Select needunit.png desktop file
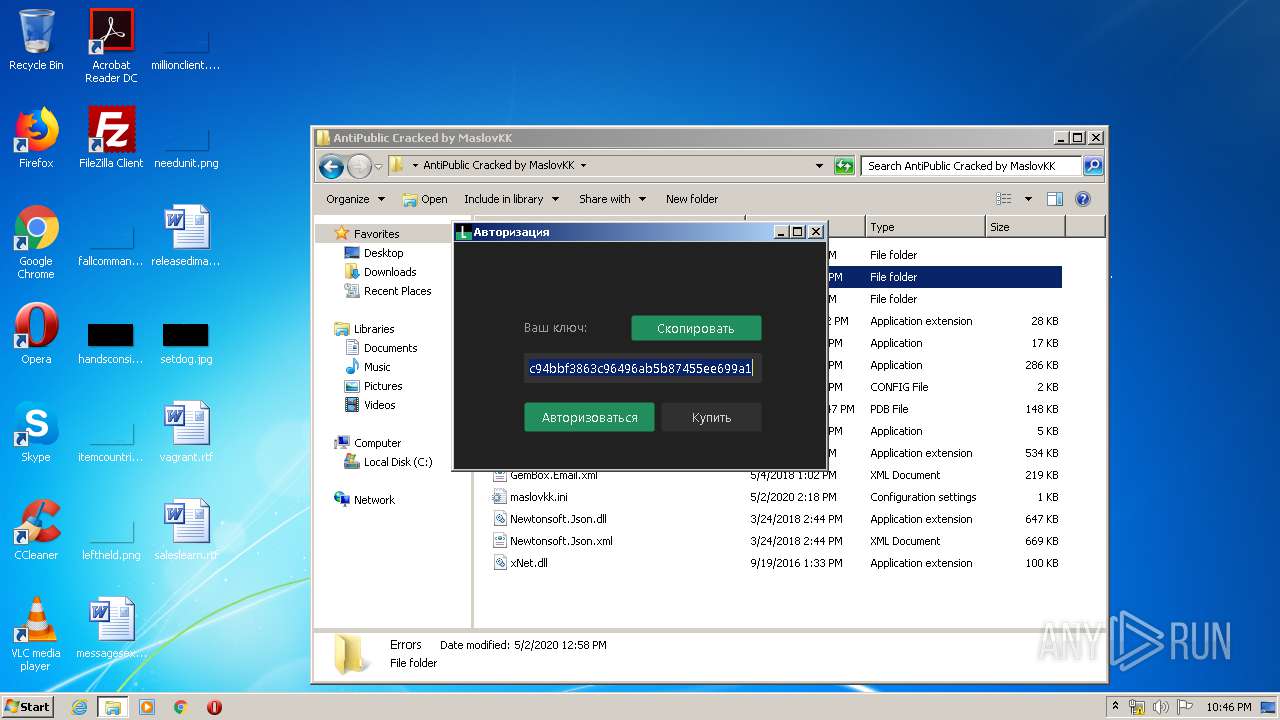 click(x=186, y=148)
